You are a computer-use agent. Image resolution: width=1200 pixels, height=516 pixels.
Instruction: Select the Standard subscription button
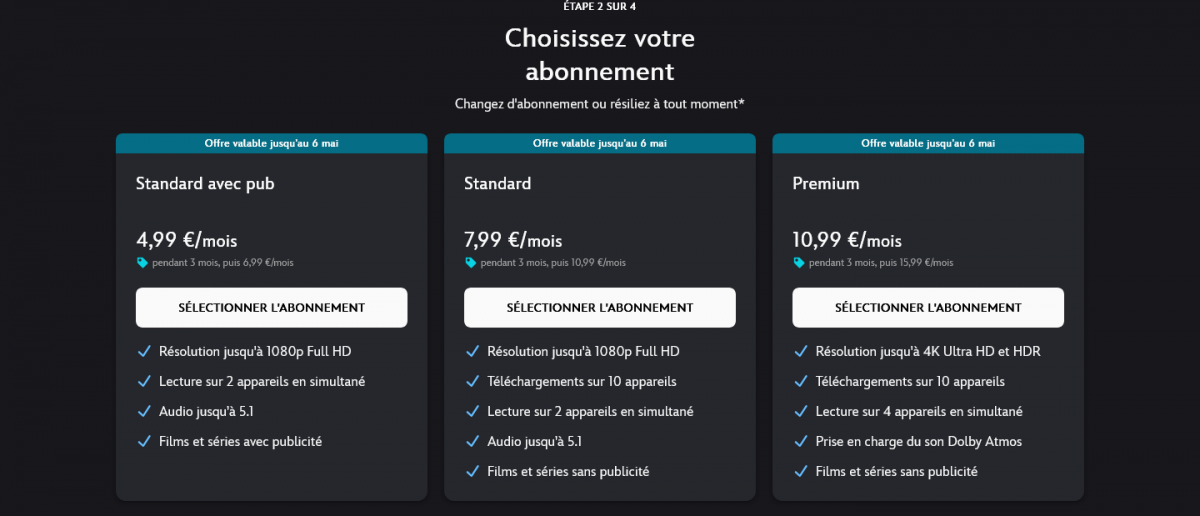(599, 307)
